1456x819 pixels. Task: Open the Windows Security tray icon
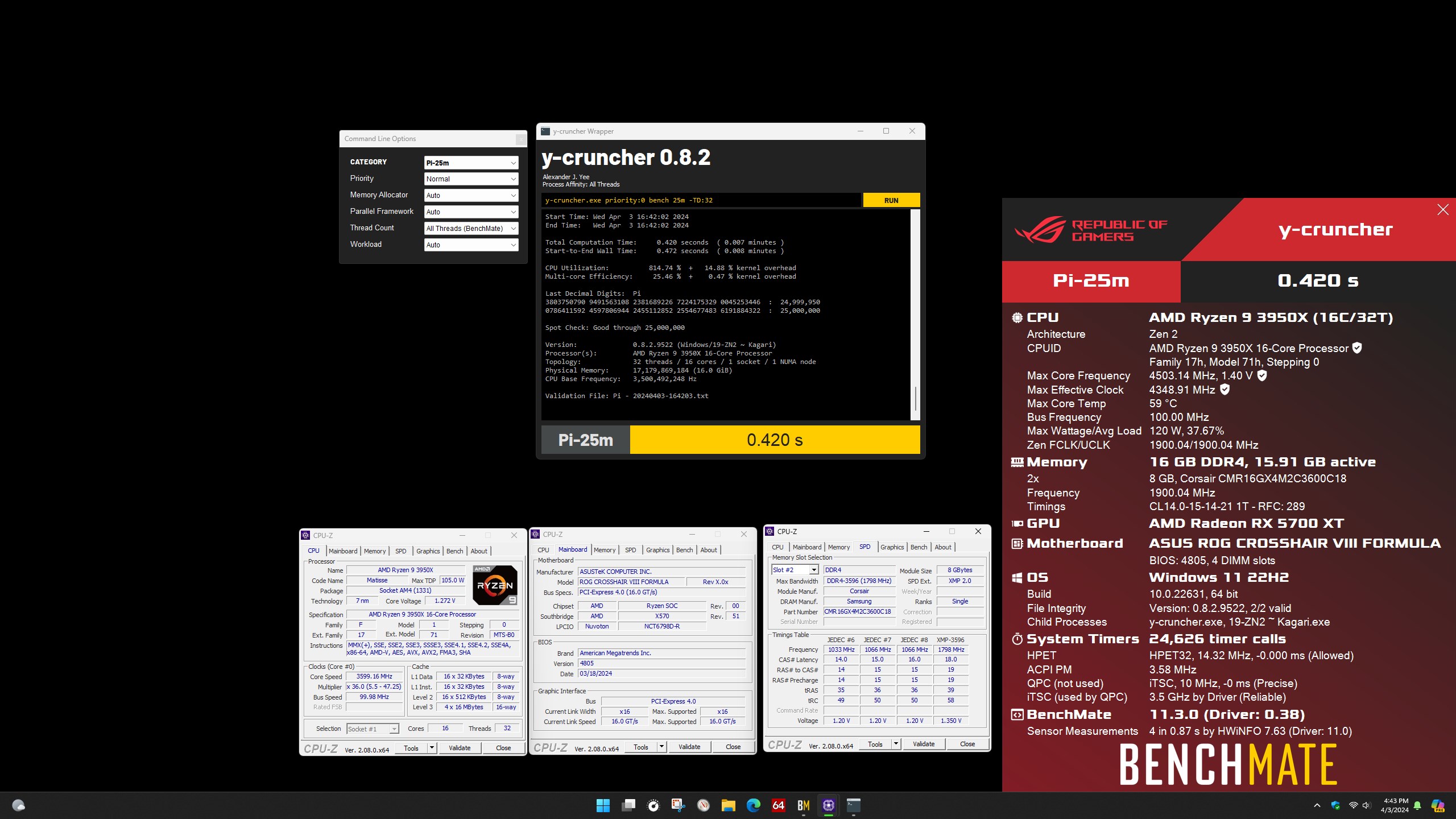pos(1335,805)
